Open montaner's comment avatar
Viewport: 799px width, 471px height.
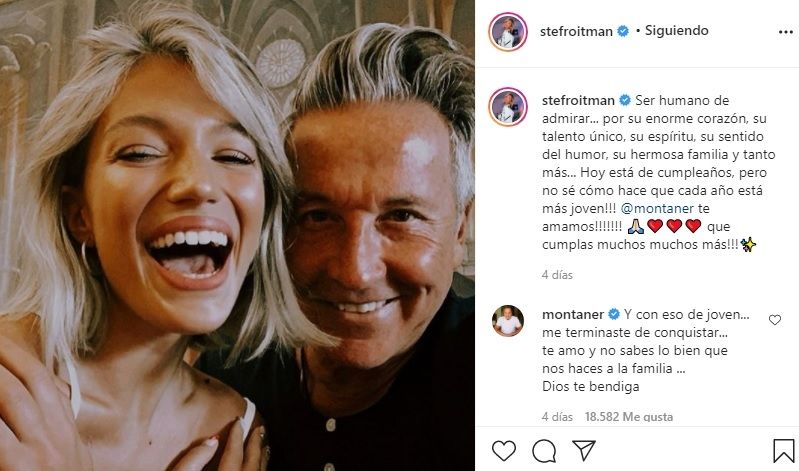[x=508, y=320]
